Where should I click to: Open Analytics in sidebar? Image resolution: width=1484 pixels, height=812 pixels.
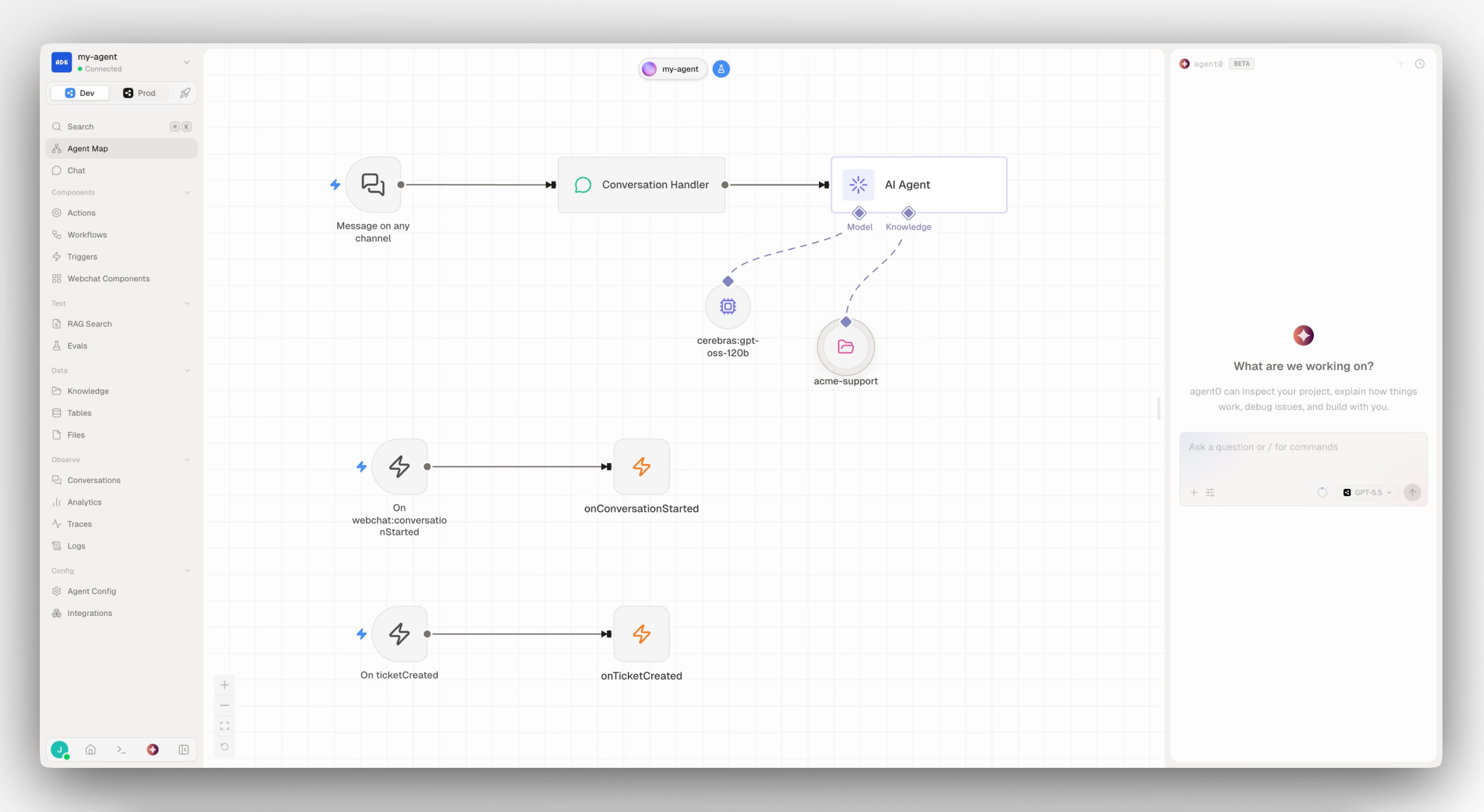[x=122, y=502]
